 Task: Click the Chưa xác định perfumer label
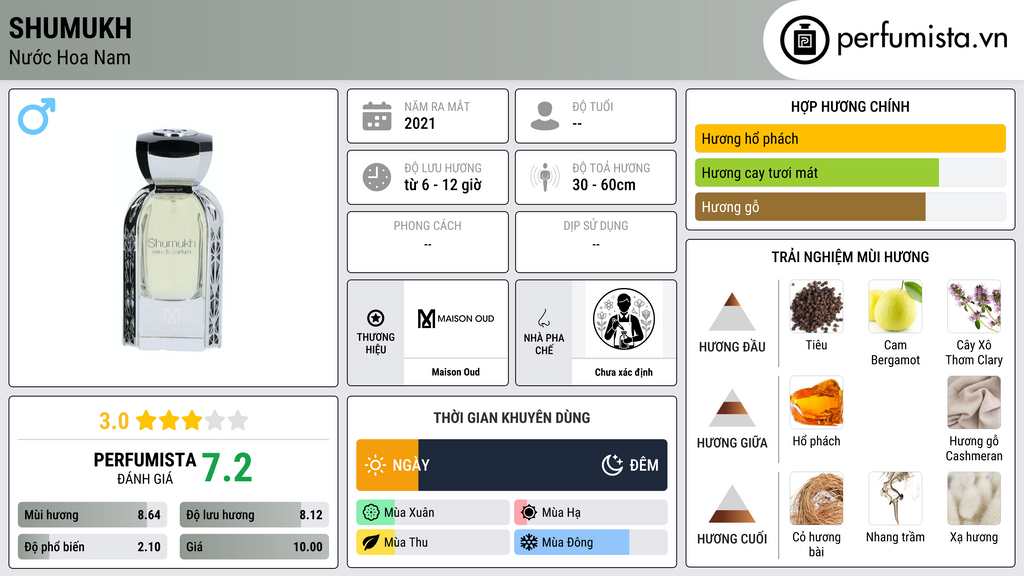pyautogui.click(x=624, y=372)
